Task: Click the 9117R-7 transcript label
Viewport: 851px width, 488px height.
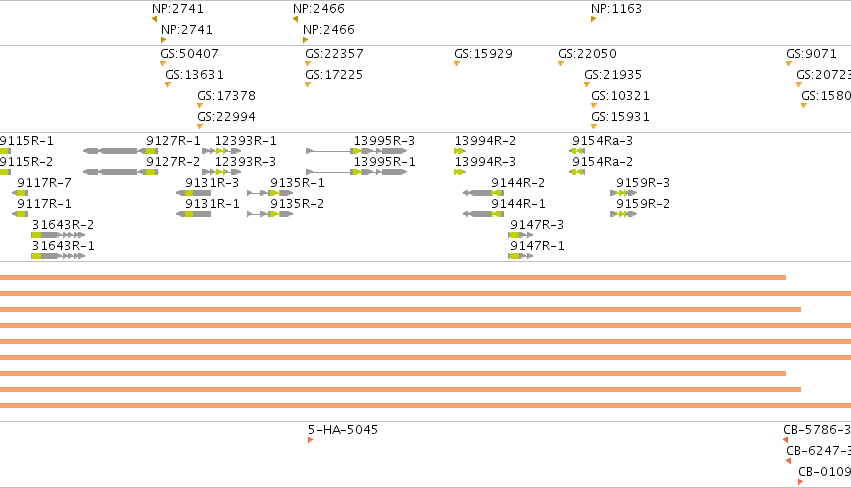Action: pos(45,183)
